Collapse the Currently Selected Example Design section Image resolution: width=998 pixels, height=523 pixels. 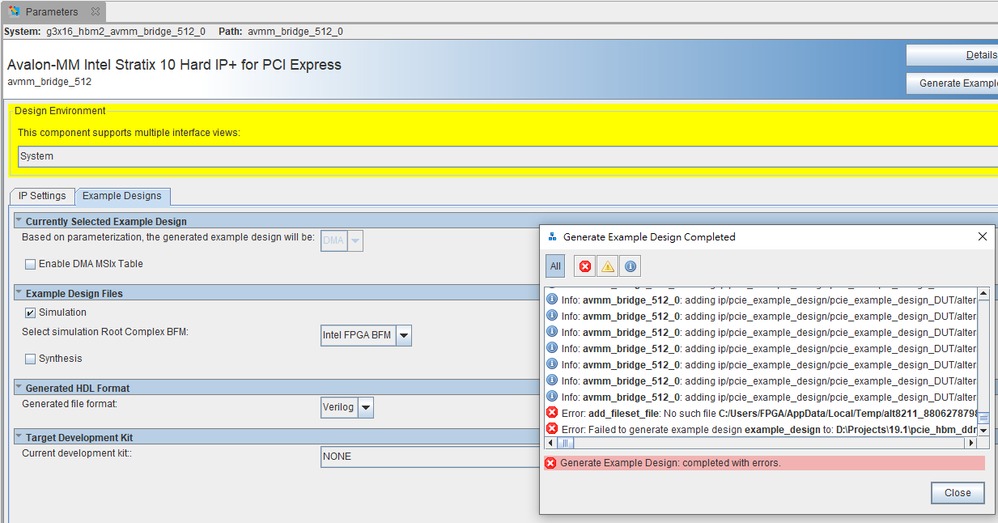(18, 220)
